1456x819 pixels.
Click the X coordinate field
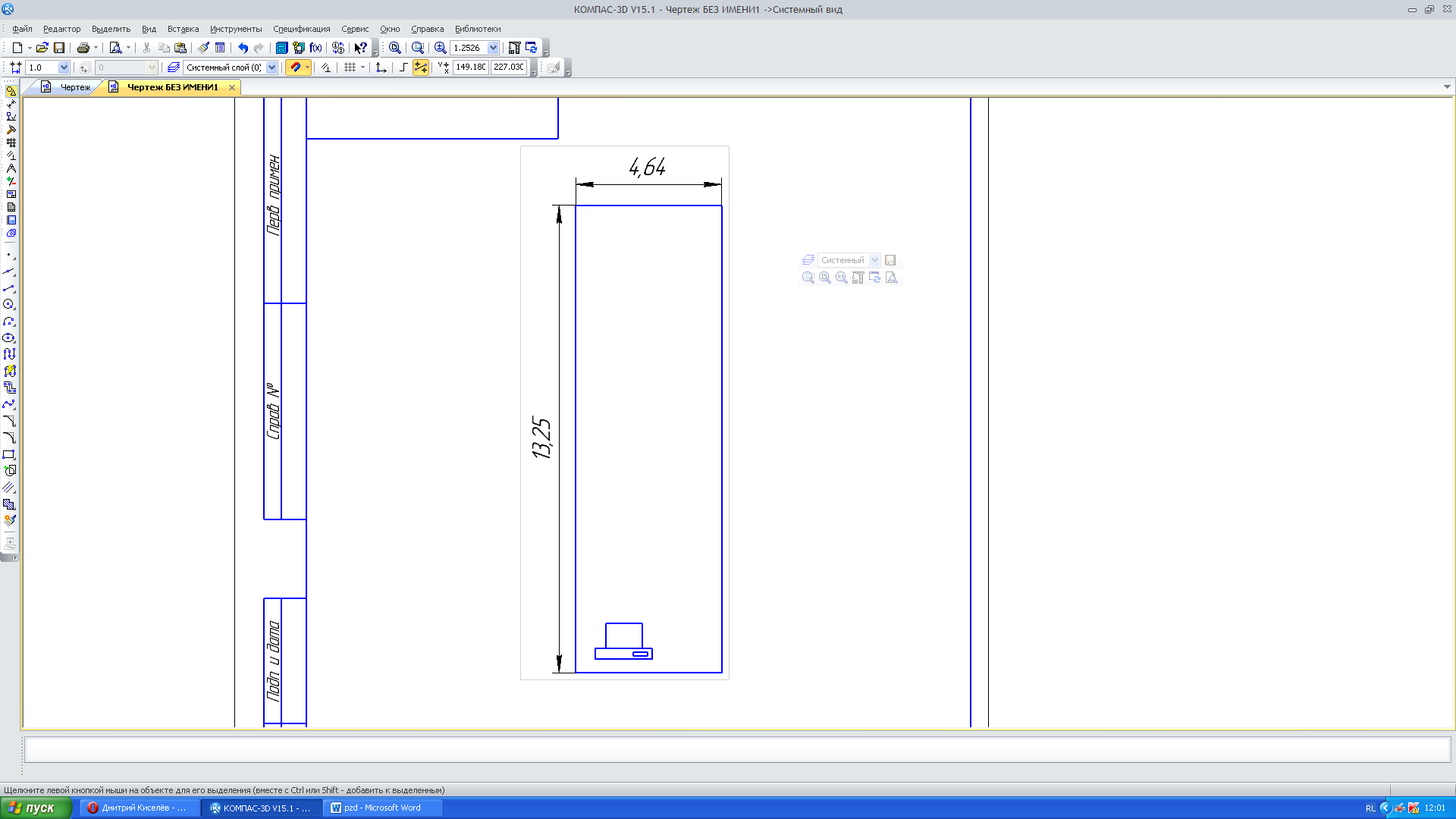point(470,67)
